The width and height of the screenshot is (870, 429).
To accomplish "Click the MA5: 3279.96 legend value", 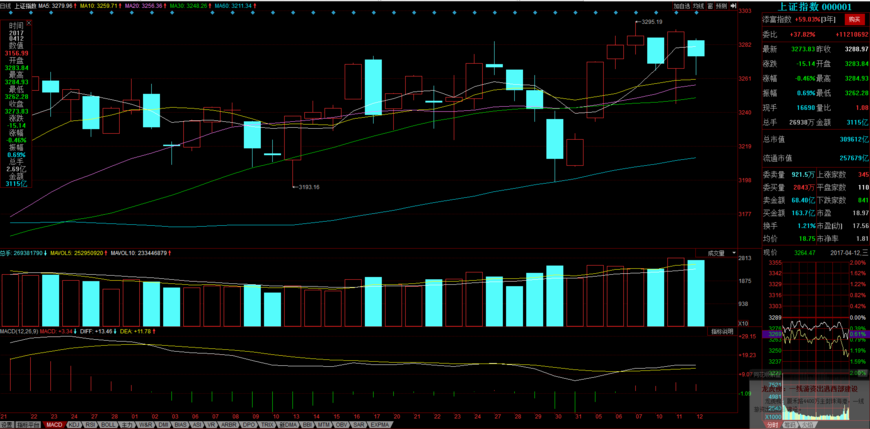I will click(55, 6).
